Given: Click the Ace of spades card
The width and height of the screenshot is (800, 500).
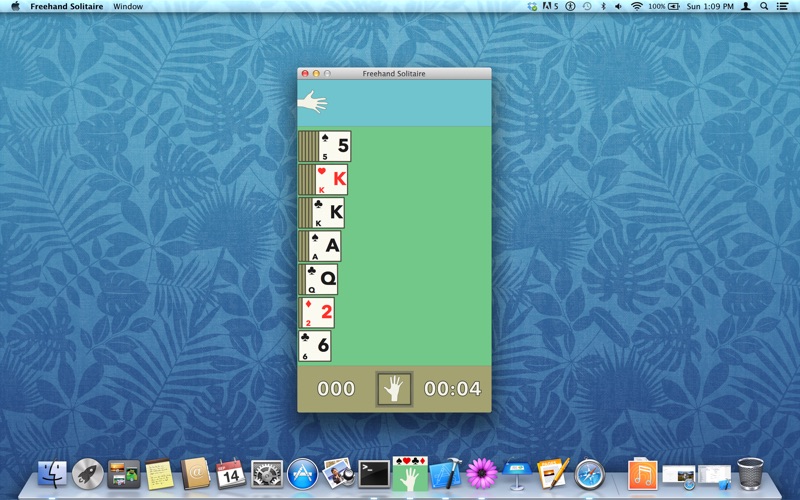Looking at the screenshot, I should pos(324,246).
